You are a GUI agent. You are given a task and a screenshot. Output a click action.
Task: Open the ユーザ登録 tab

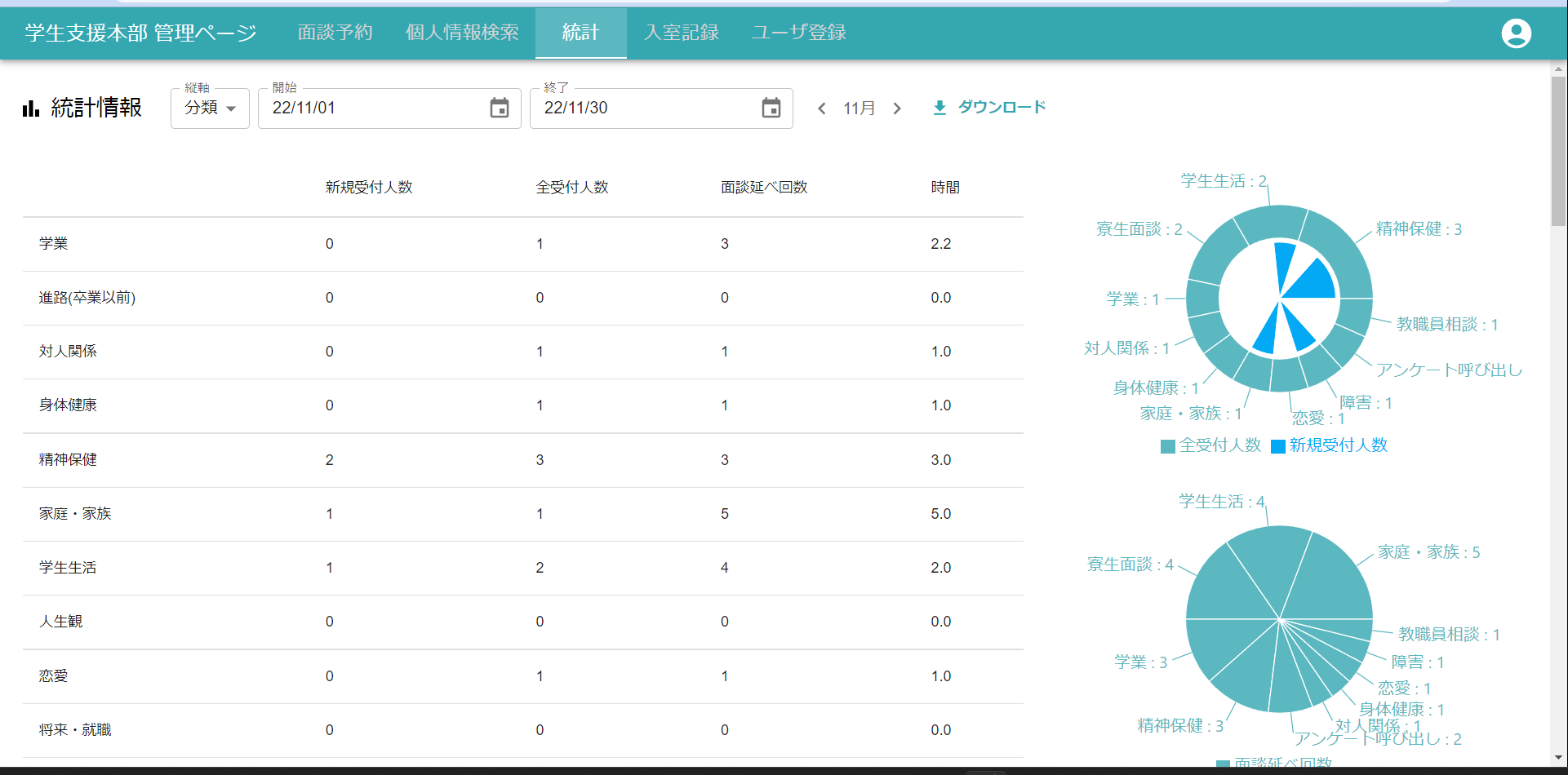799,33
